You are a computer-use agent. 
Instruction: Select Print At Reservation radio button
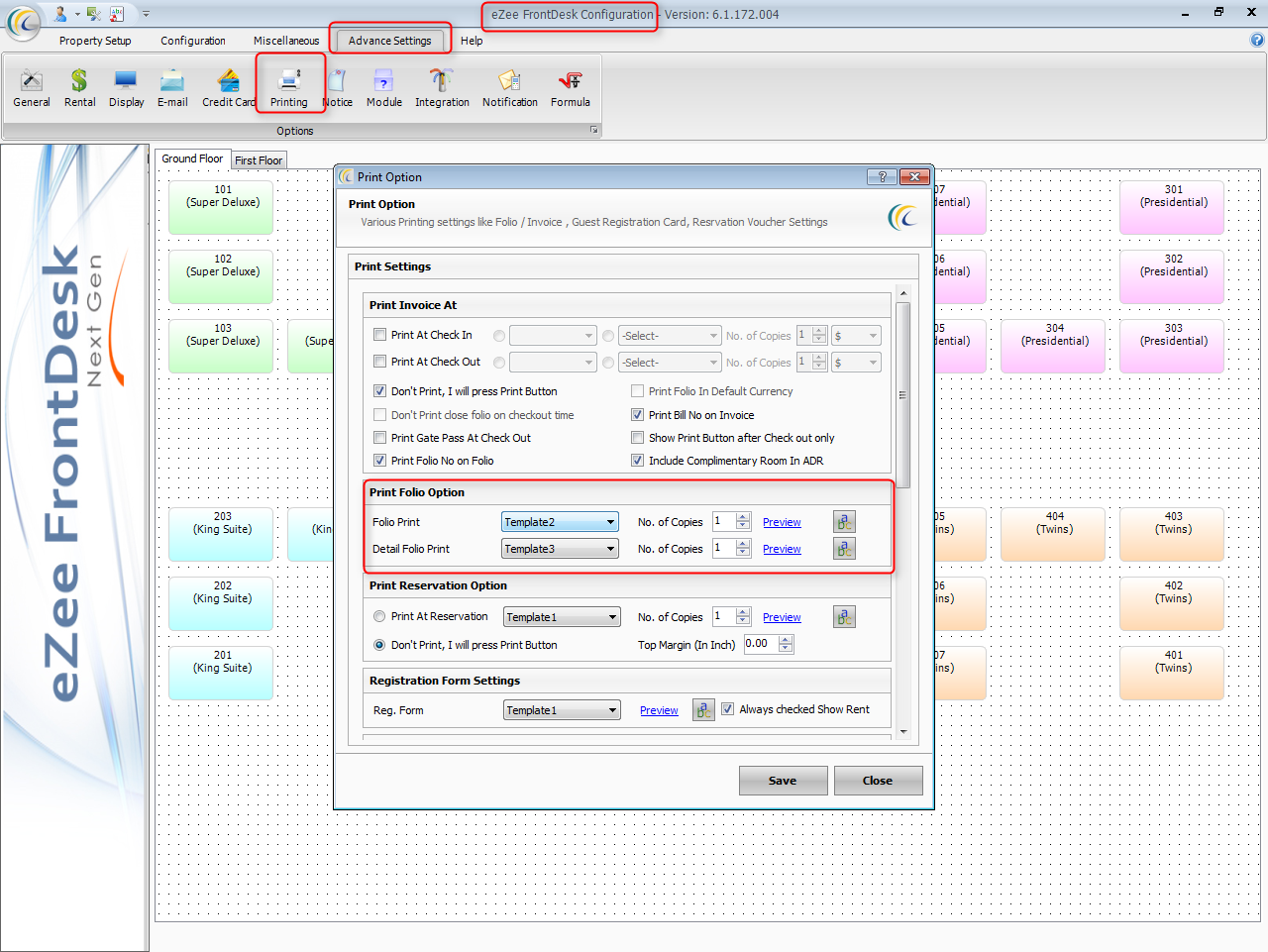(x=379, y=616)
